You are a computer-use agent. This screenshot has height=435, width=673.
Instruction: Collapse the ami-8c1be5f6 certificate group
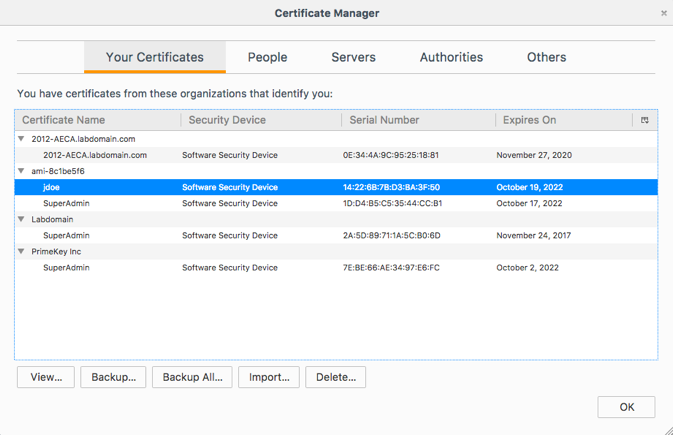click(22, 171)
